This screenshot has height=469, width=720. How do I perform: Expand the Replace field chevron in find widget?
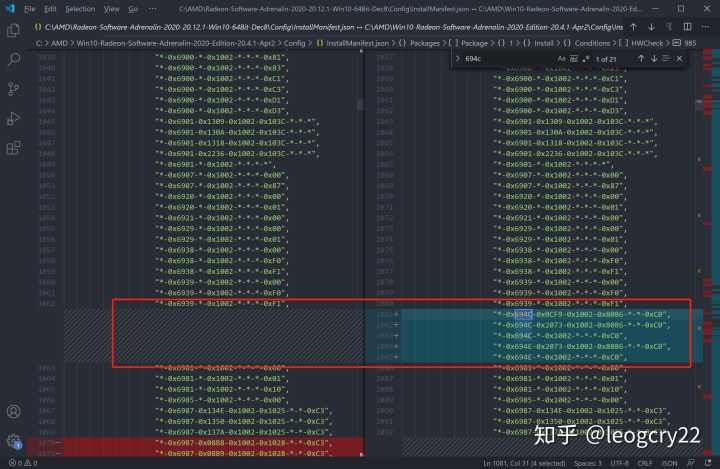tap(457, 59)
